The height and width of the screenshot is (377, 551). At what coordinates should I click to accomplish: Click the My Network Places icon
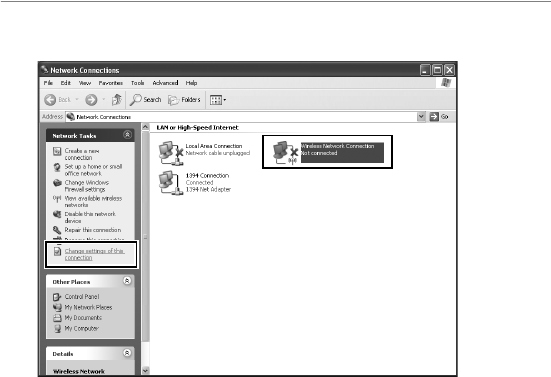pos(57,307)
